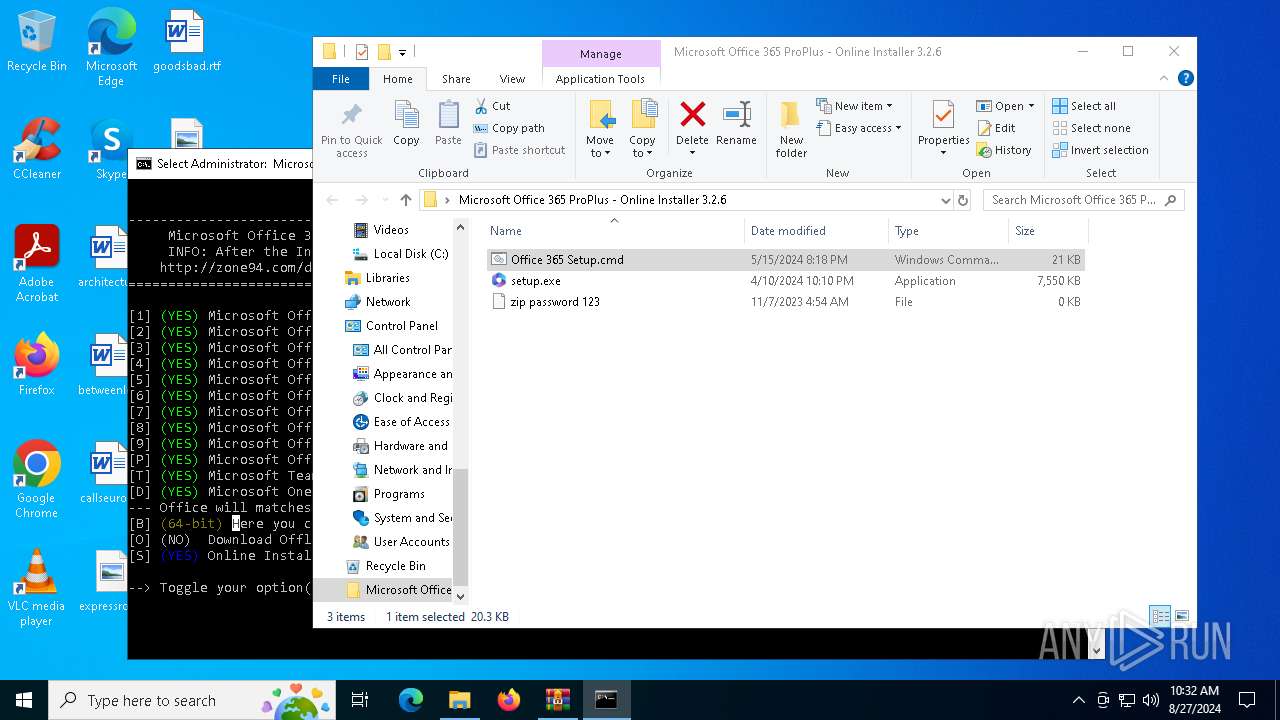
Task: Select Office 365 Setup.cmd file
Action: [786, 260]
